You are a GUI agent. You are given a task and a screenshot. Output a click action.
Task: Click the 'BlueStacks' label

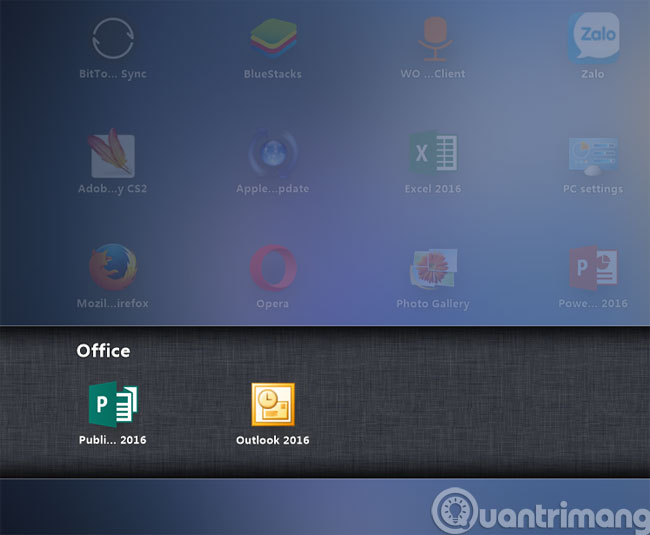[272, 74]
